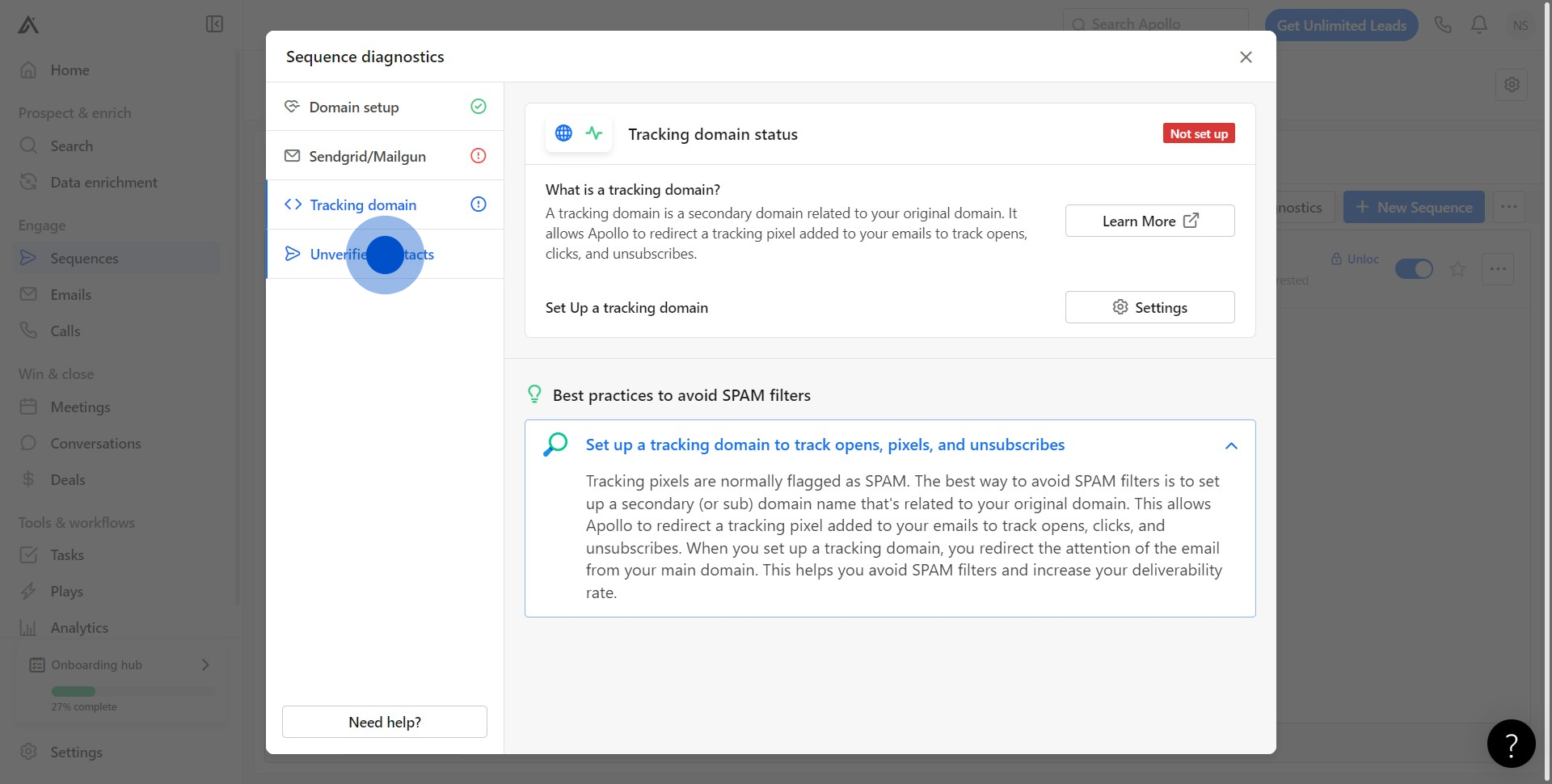Click the Learn More button
Screen dimensions: 1552x784
(1149, 221)
